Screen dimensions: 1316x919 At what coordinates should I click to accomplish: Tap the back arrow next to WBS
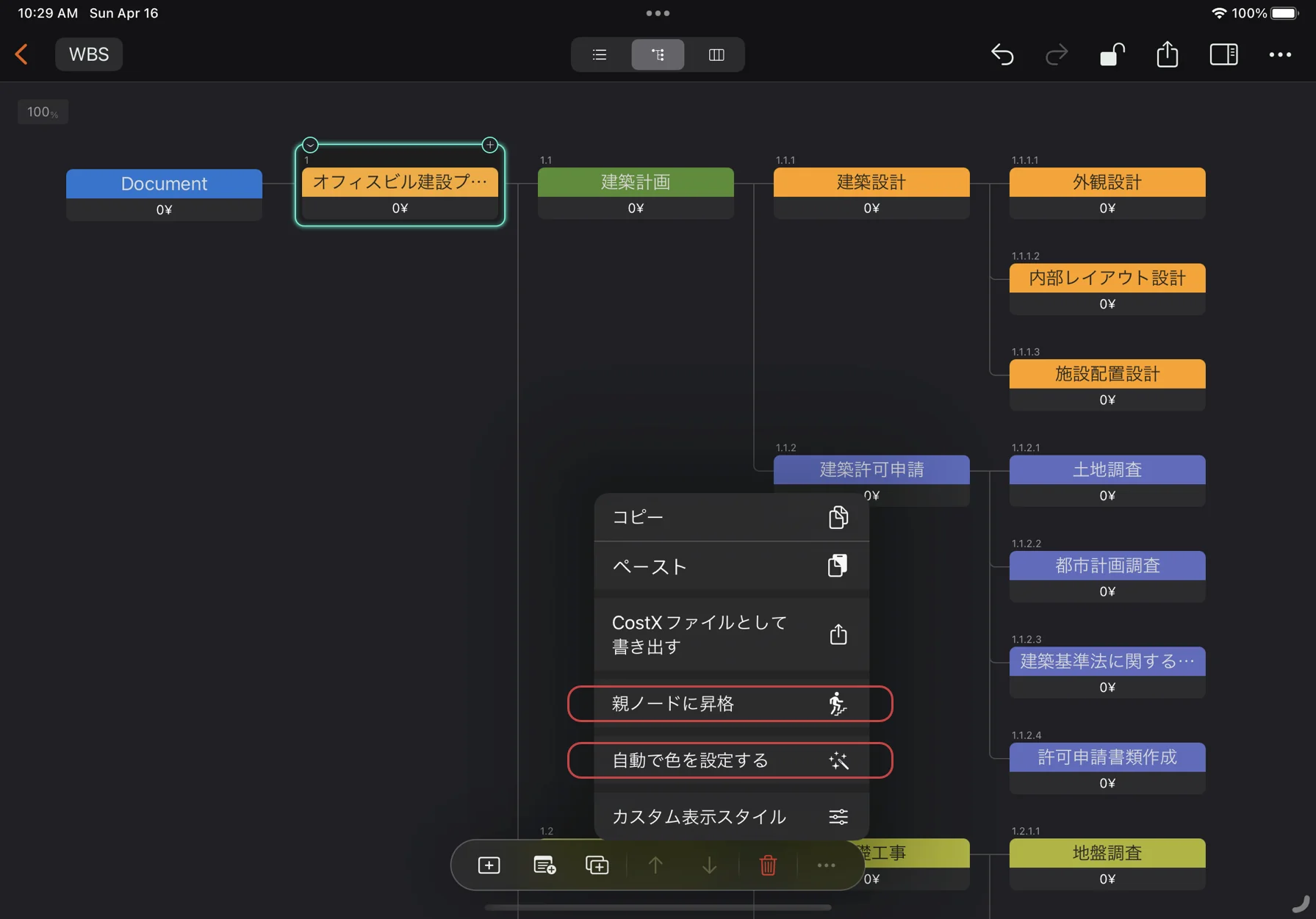click(22, 54)
